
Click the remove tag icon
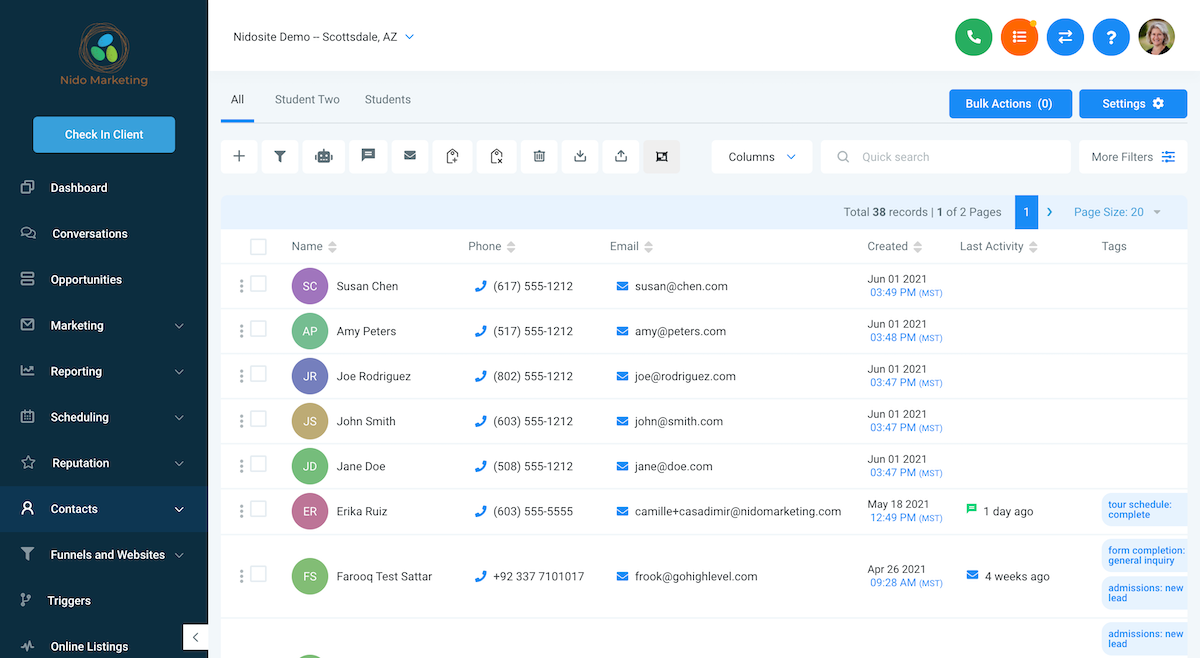[x=496, y=156]
